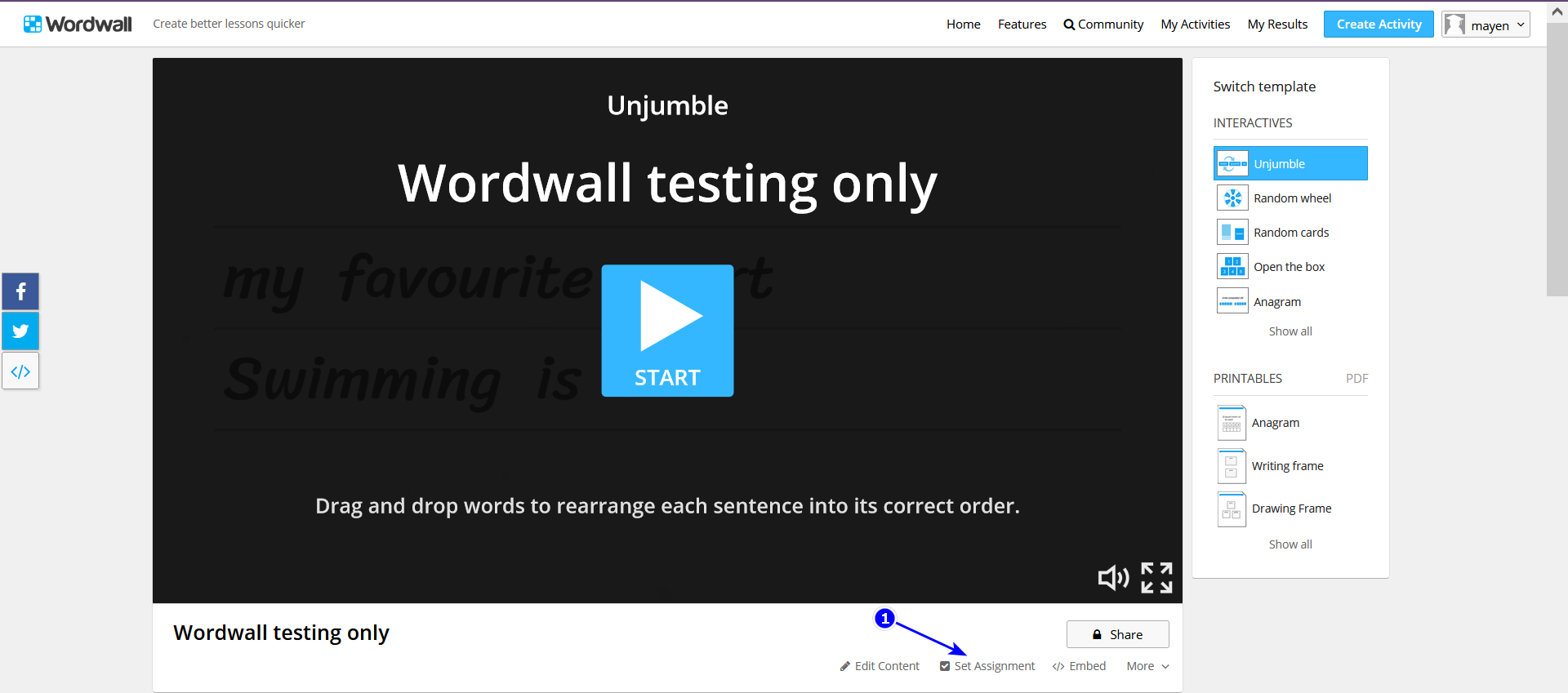Click the Random cards template icon

pos(1232,233)
